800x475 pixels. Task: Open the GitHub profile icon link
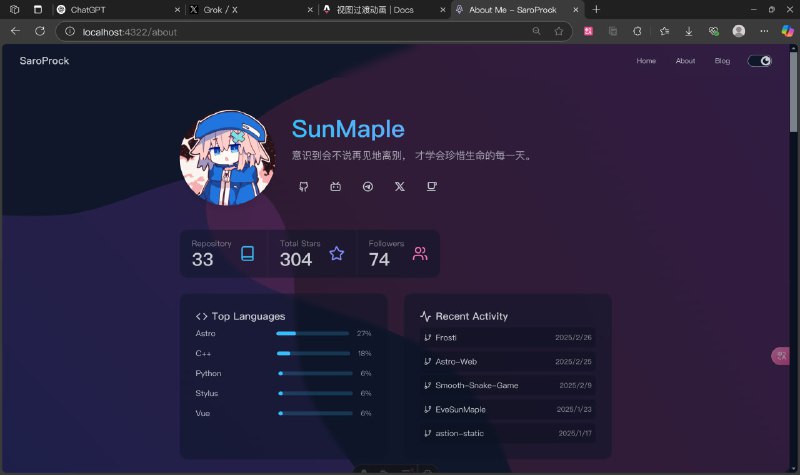(x=304, y=186)
